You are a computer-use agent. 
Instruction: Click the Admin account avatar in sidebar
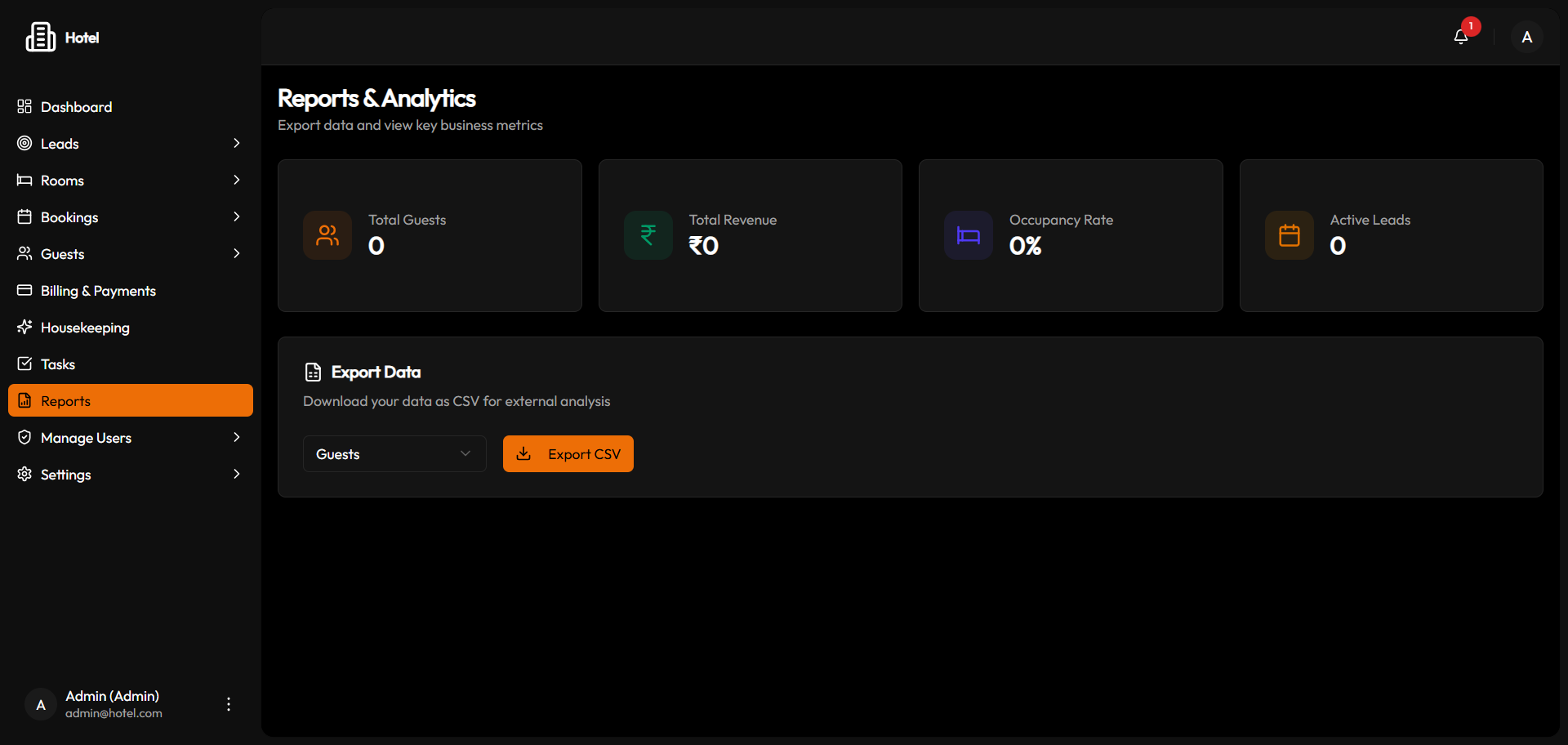(x=41, y=704)
